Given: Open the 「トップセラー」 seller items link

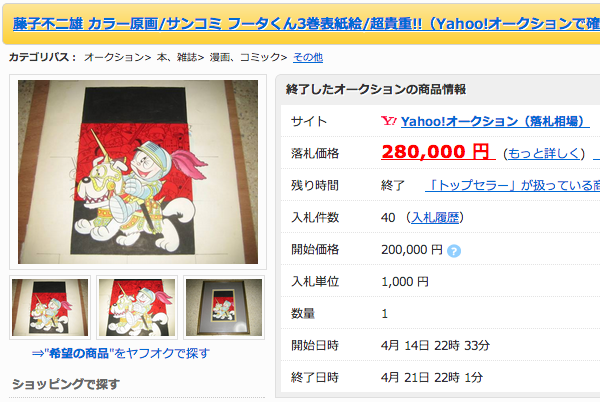Looking at the screenshot, I should 512,186.
